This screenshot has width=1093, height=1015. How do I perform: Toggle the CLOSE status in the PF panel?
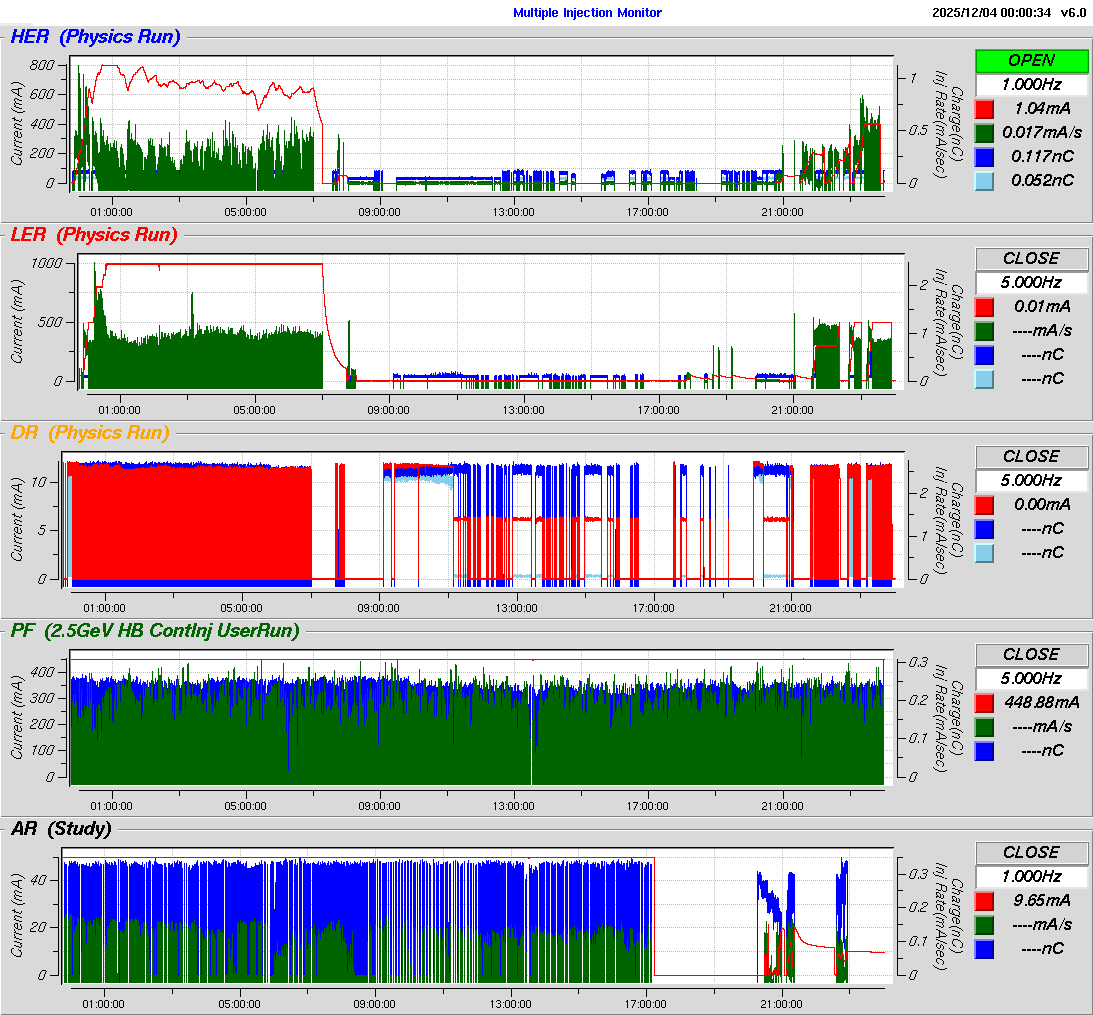(x=1031, y=655)
